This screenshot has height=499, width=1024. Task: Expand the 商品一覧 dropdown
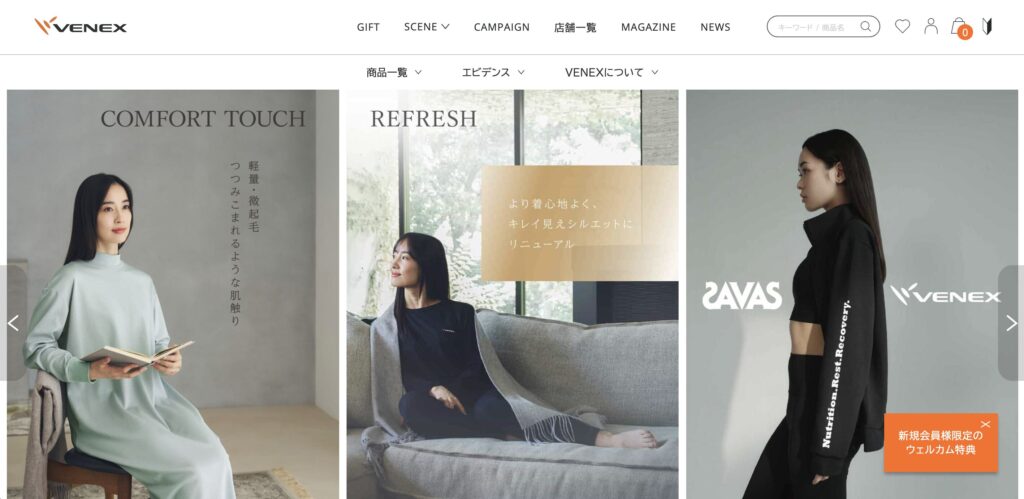coord(394,72)
